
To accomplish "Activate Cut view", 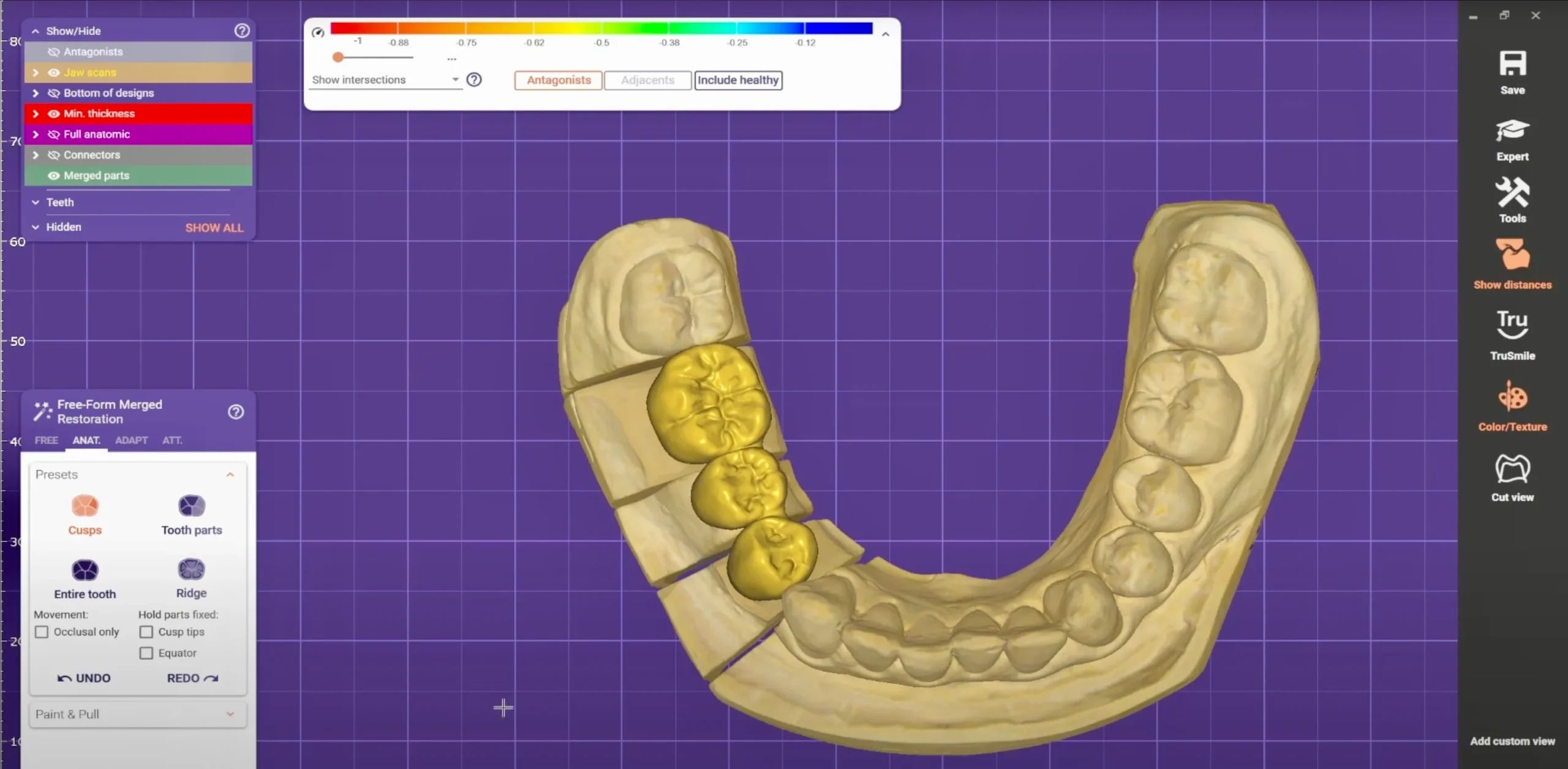I will [x=1512, y=469].
